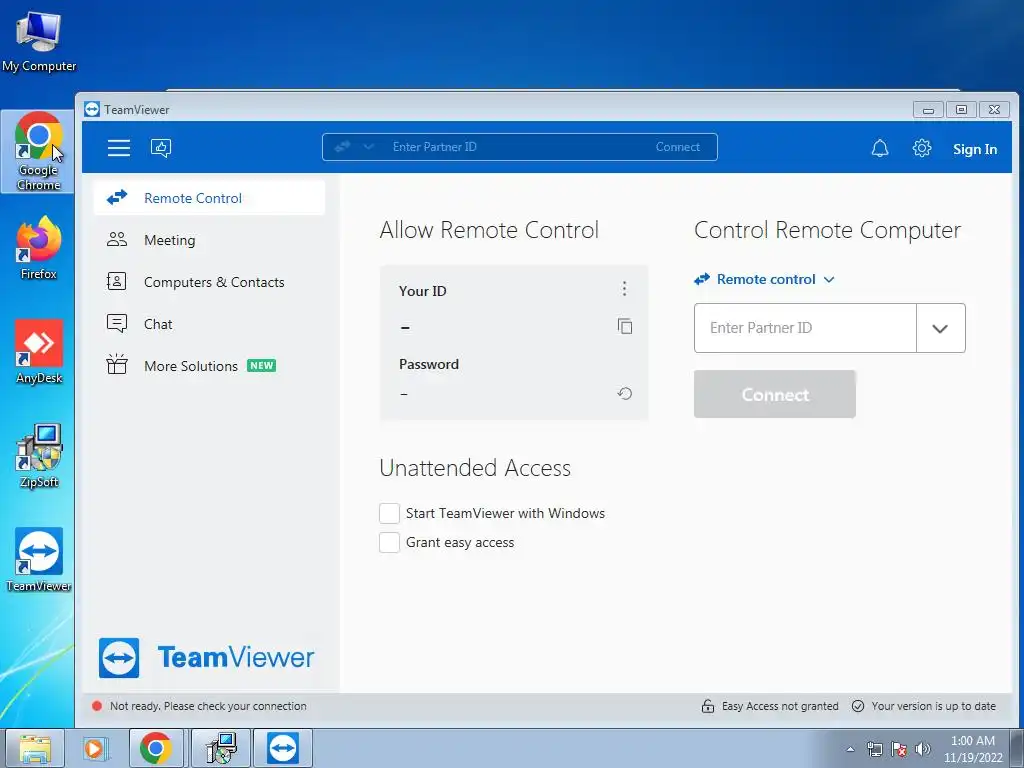
Task: Click the gray Connect button
Action: coord(775,394)
